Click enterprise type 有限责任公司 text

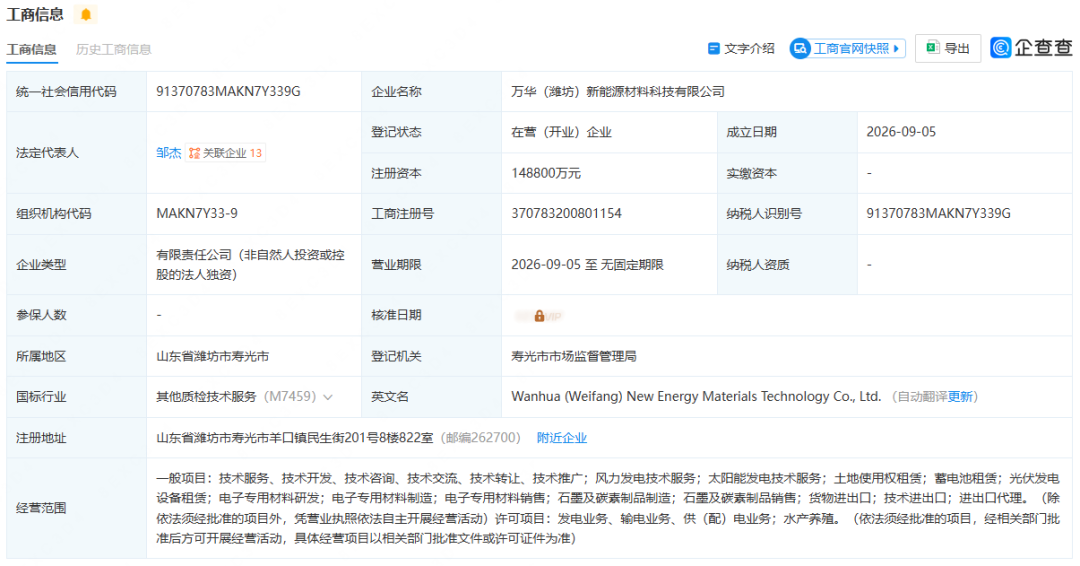250,264
